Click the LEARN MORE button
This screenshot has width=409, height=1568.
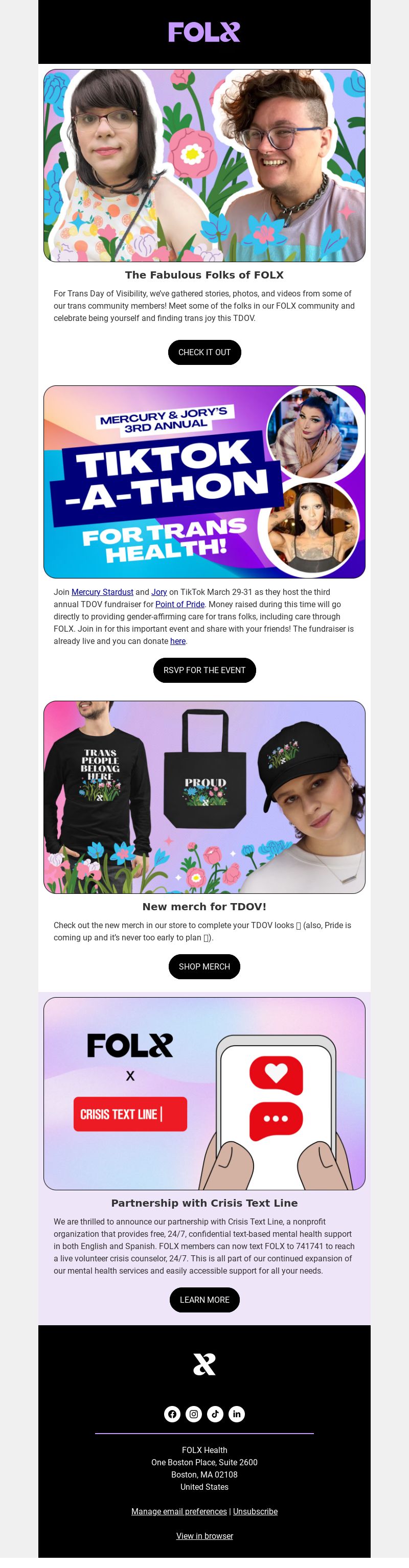coord(204,1300)
